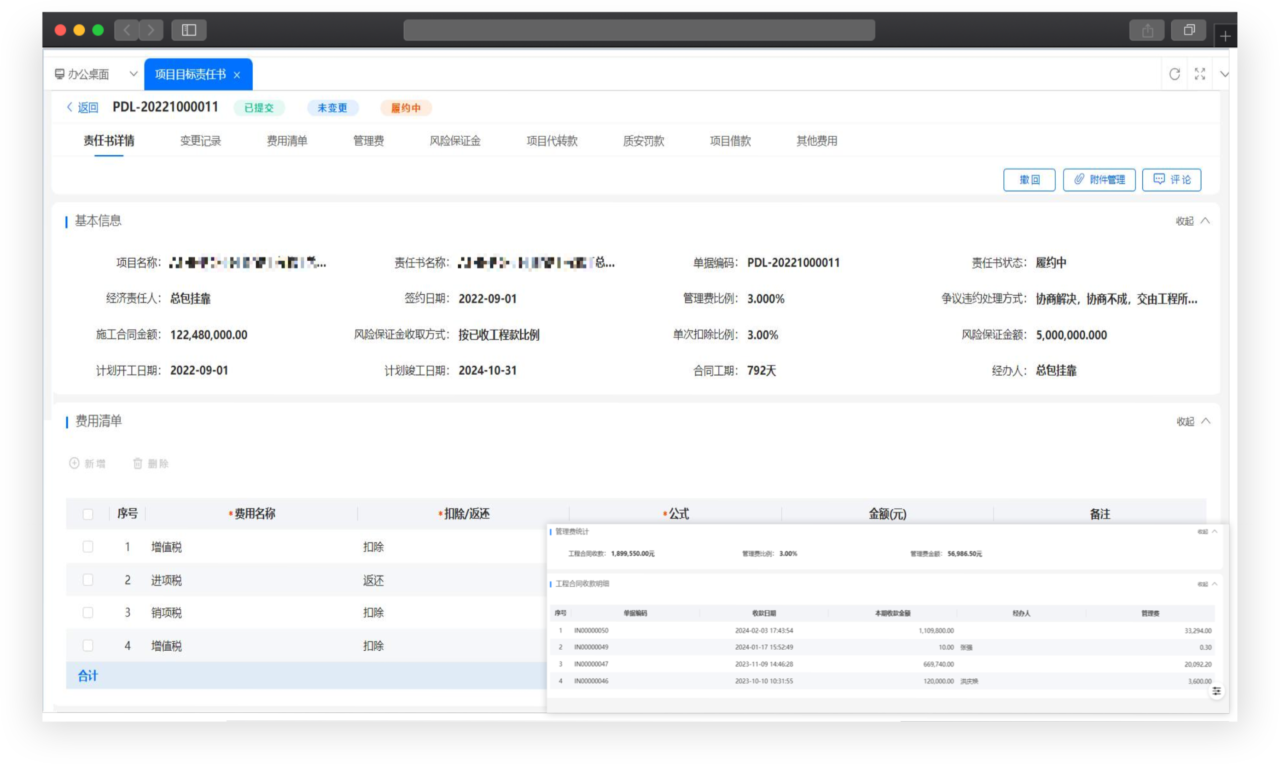Open the tab bar chevron menu at right

1225,74
